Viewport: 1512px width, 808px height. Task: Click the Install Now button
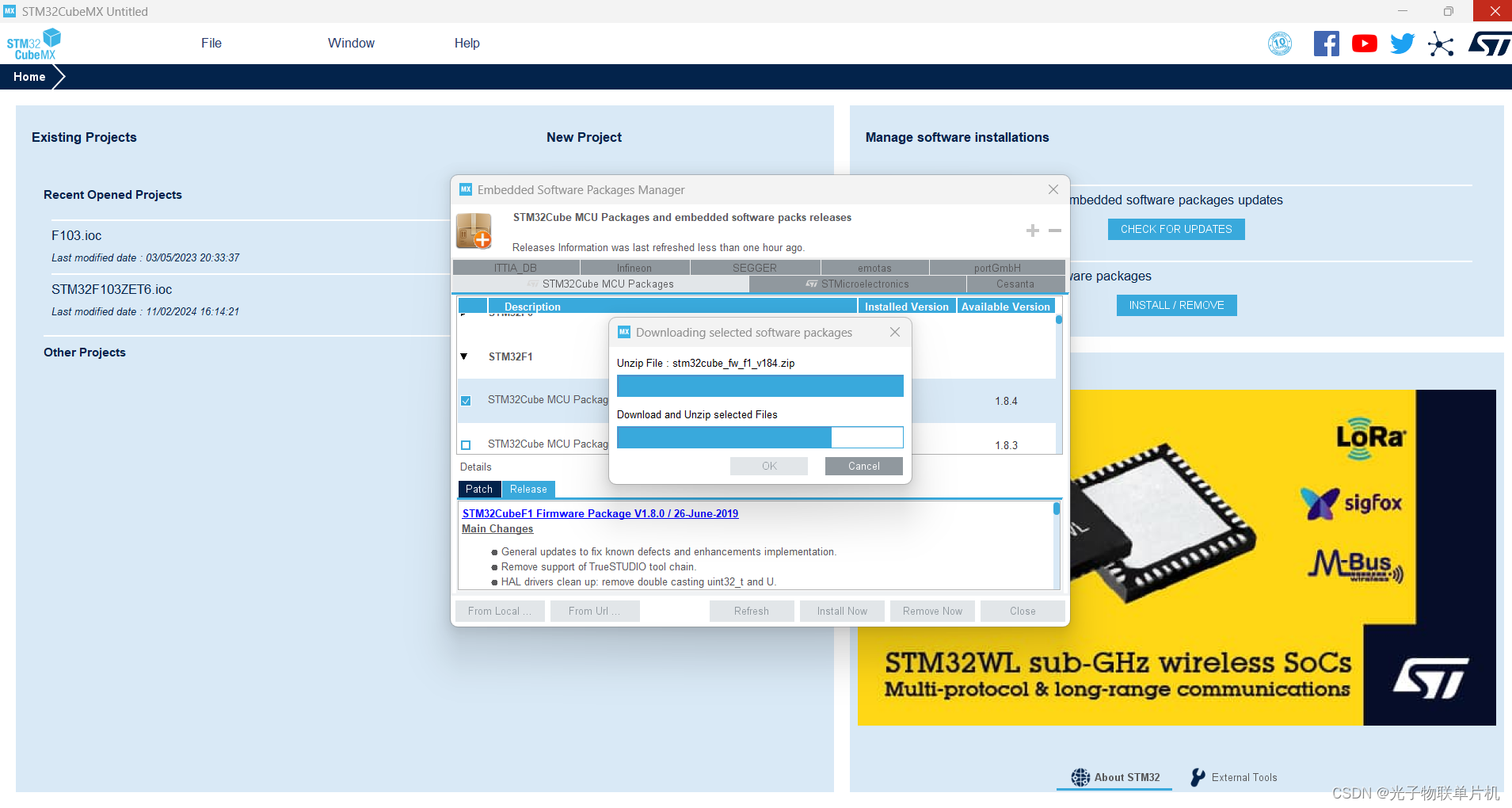(x=842, y=611)
